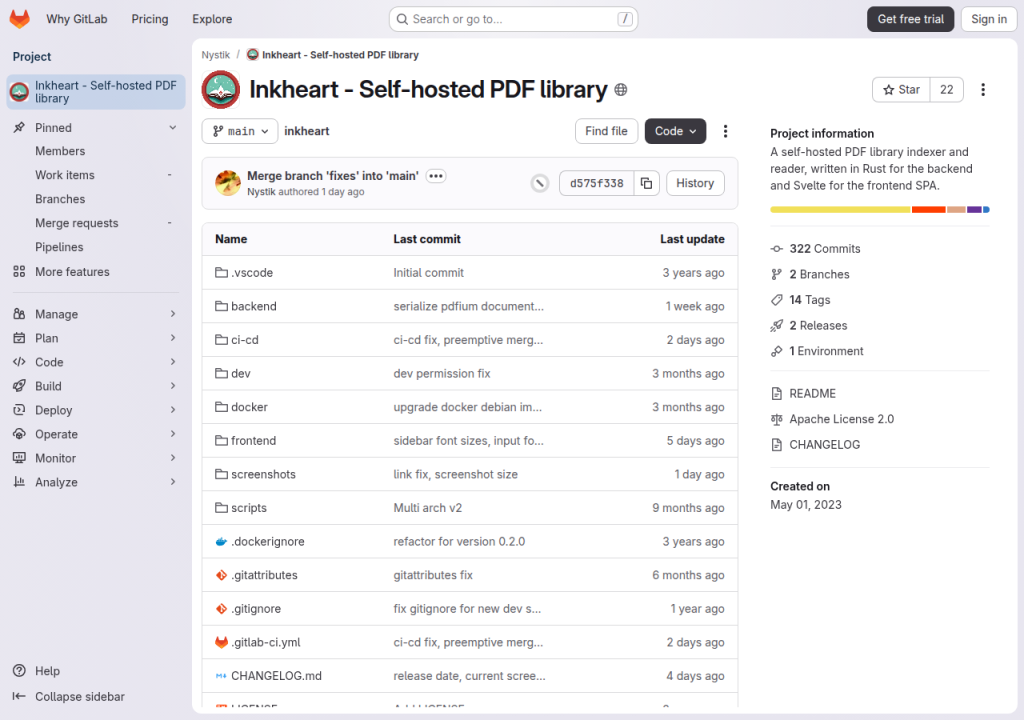Open the vertical dots menu beside Code button
The image size is (1024, 720).
tap(725, 131)
